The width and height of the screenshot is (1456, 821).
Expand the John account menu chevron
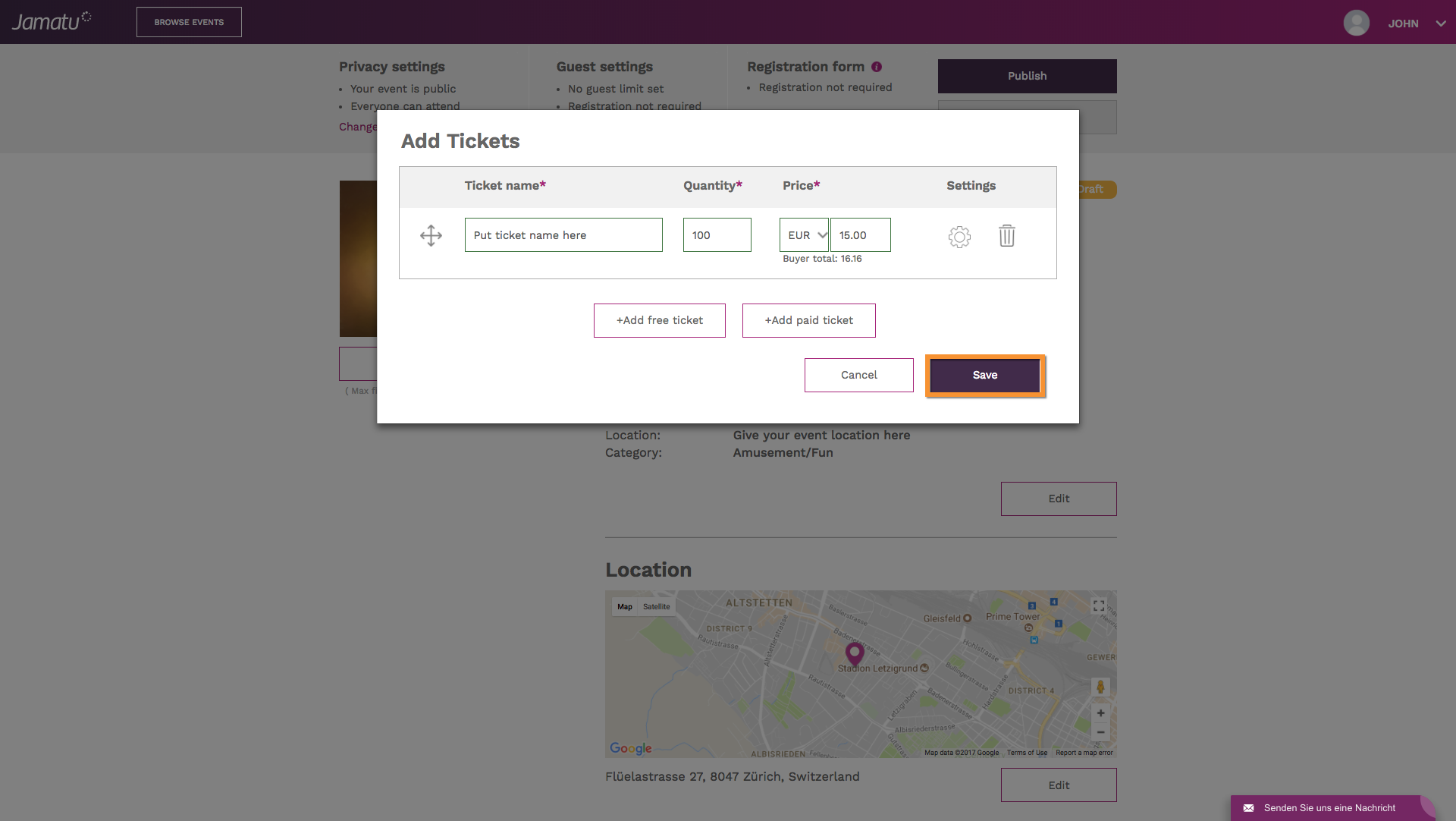click(1441, 24)
